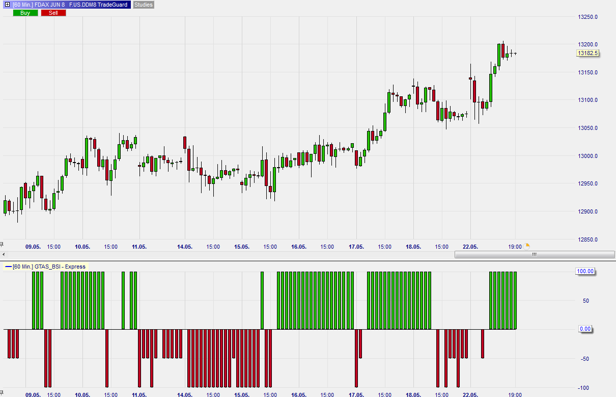Click the 13150.0 price axis label

point(588,72)
